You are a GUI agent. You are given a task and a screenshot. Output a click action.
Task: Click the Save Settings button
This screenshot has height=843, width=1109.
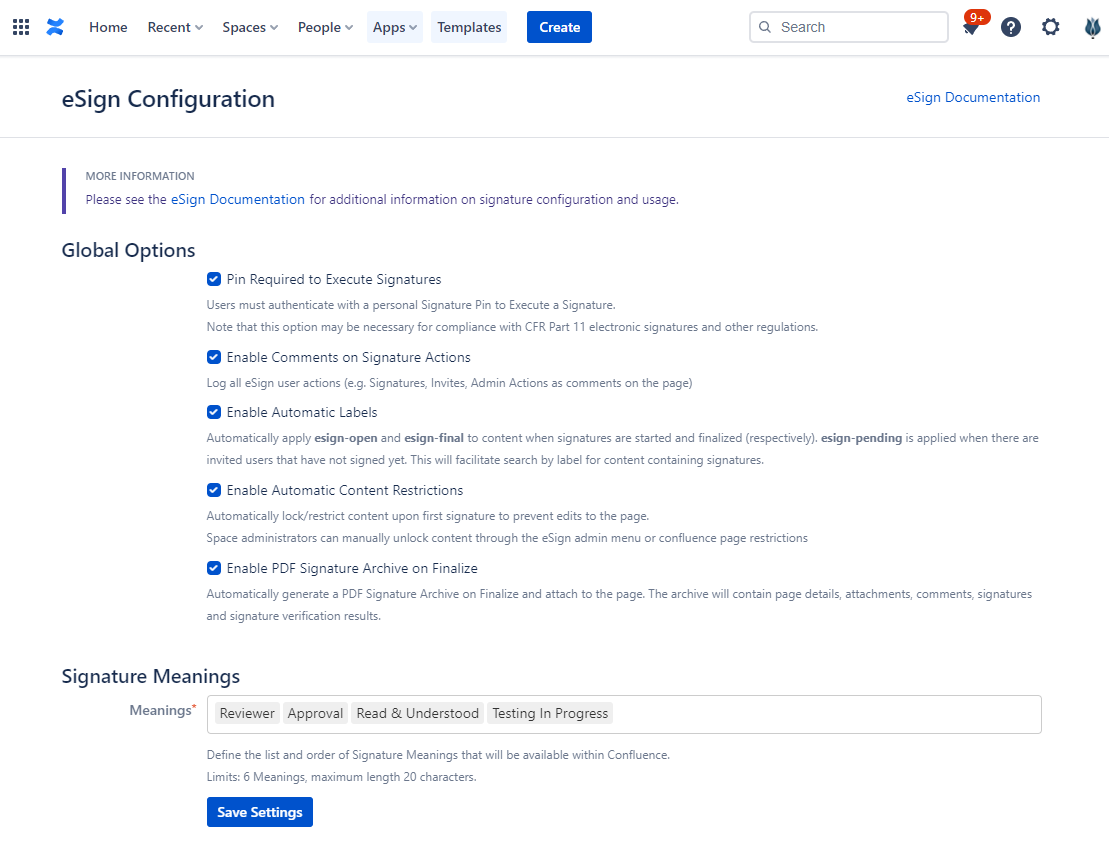(260, 812)
